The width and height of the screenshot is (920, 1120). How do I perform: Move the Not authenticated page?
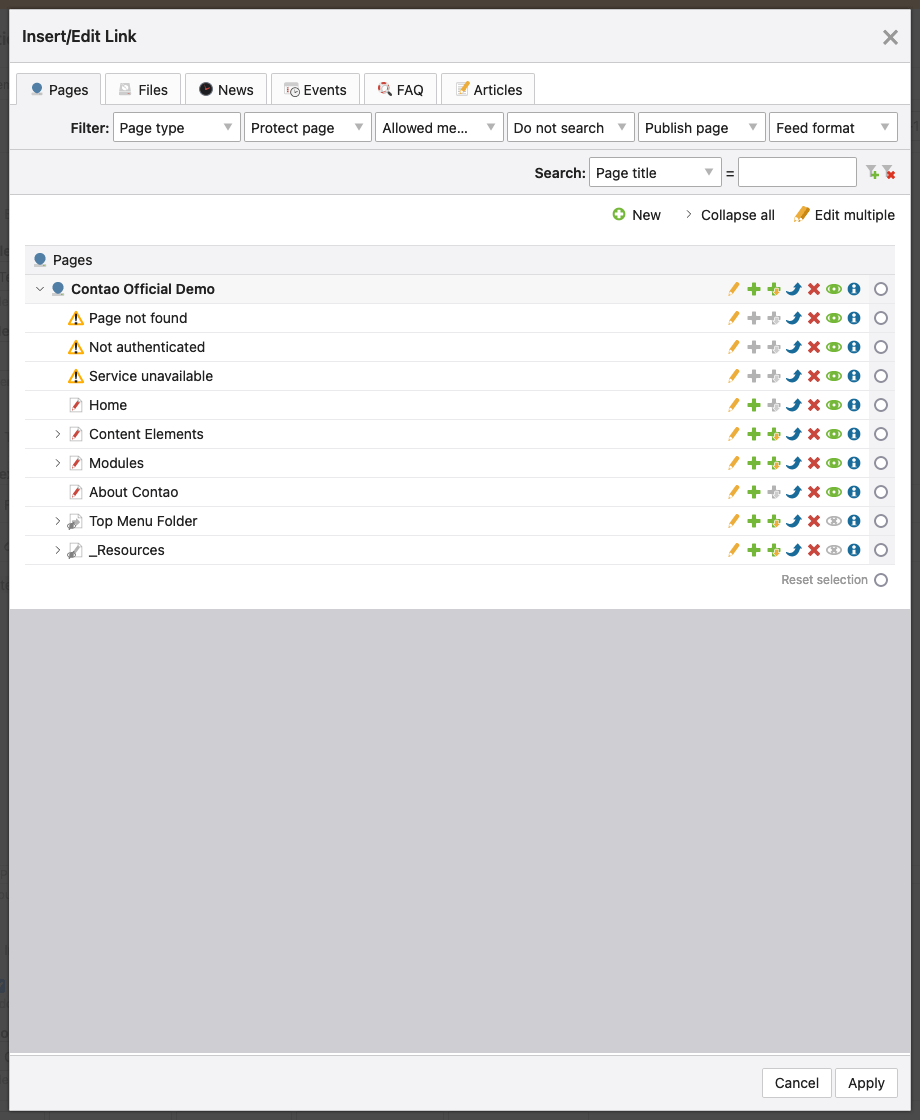tap(794, 347)
